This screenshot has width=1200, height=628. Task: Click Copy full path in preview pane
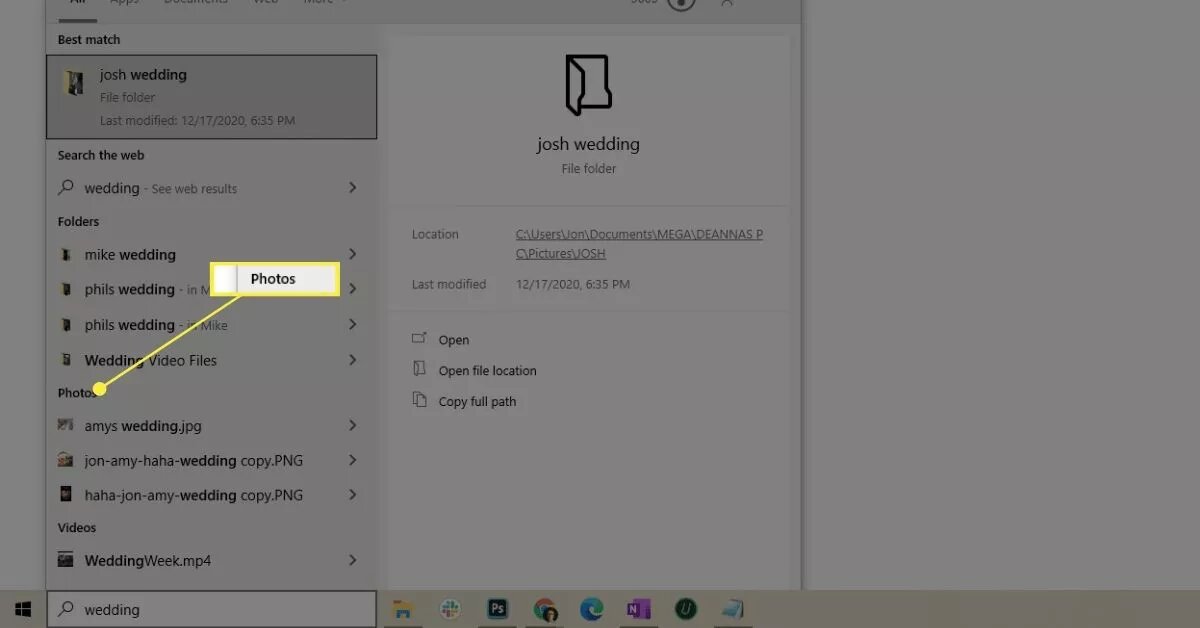478,401
